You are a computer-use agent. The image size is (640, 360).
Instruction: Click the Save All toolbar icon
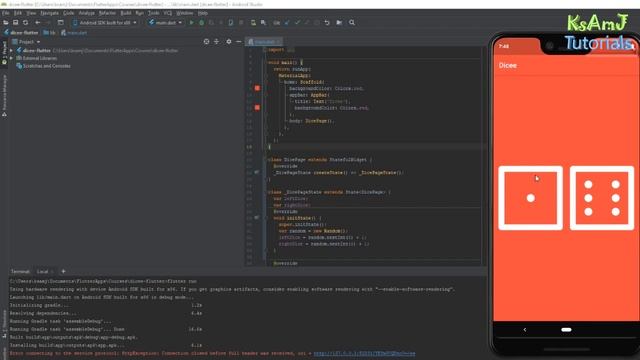(16, 23)
